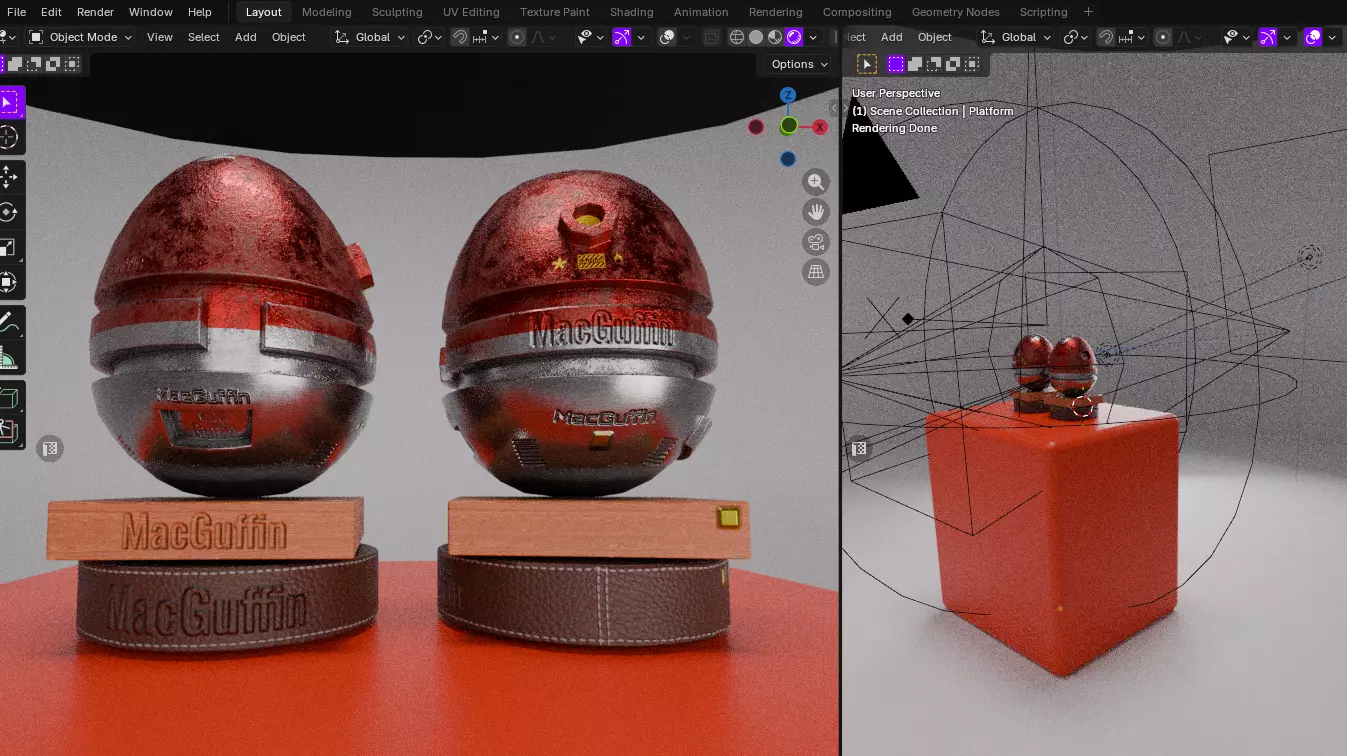This screenshot has width=1347, height=756.
Task: Open snapping options dropdown in left viewport
Action: click(486, 37)
